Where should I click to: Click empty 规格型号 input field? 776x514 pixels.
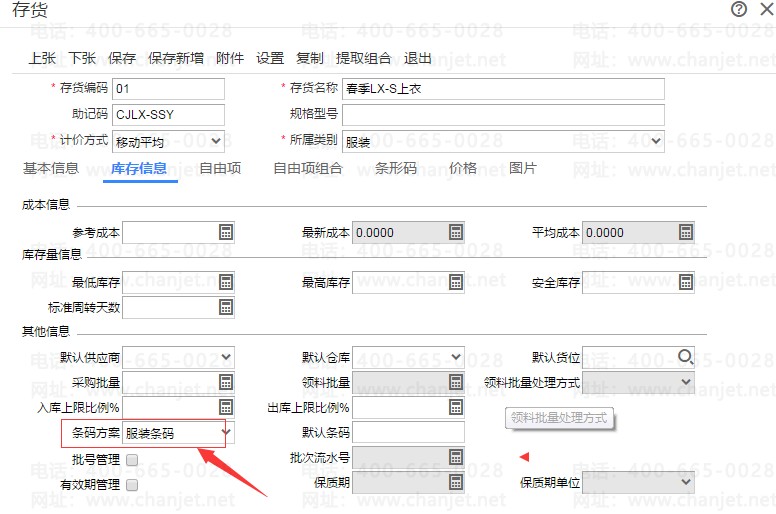pyautogui.click(x=503, y=115)
